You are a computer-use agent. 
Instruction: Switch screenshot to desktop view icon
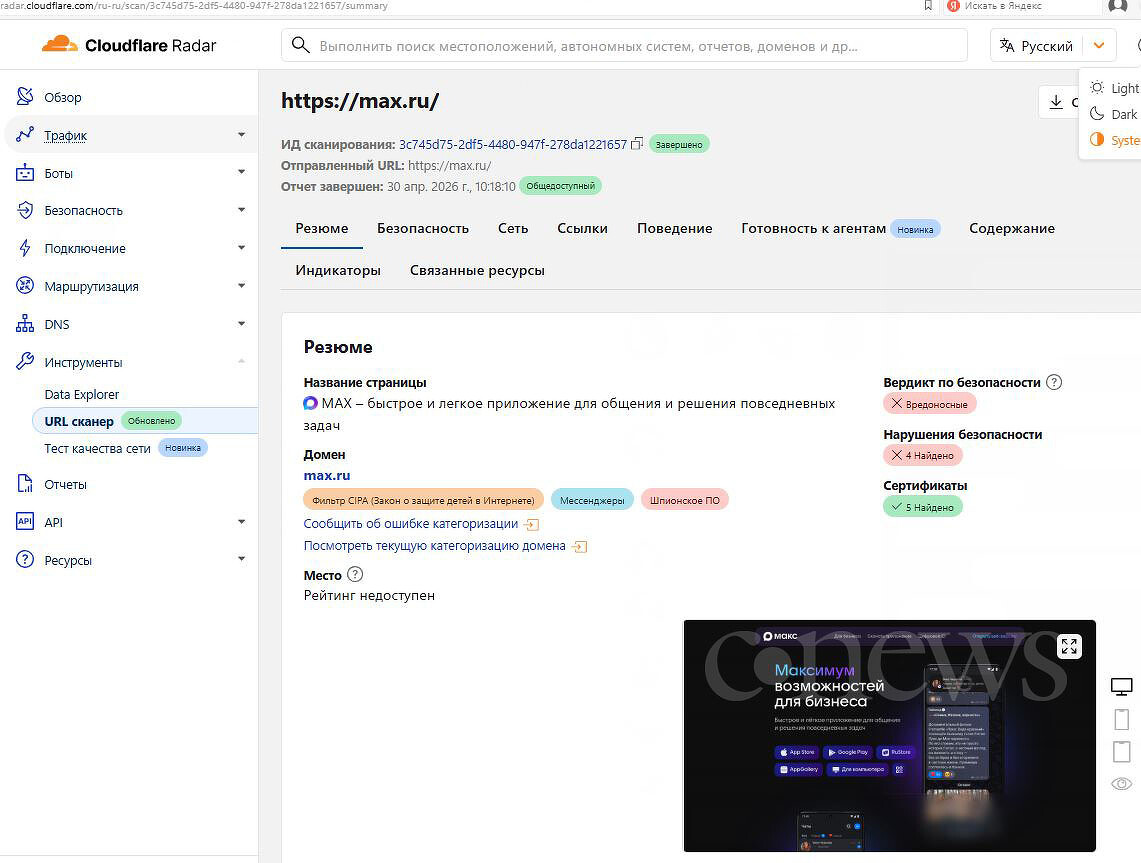[x=1121, y=686]
